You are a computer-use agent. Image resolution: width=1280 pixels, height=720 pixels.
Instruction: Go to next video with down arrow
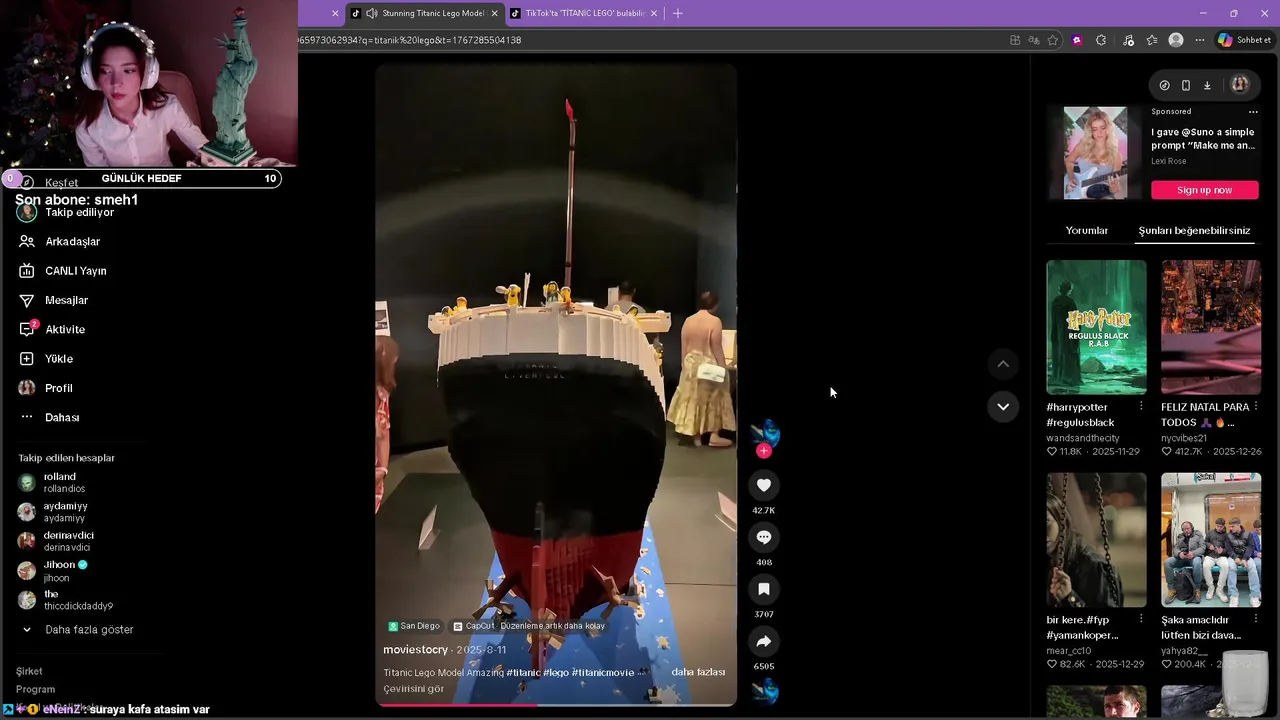coord(1003,406)
